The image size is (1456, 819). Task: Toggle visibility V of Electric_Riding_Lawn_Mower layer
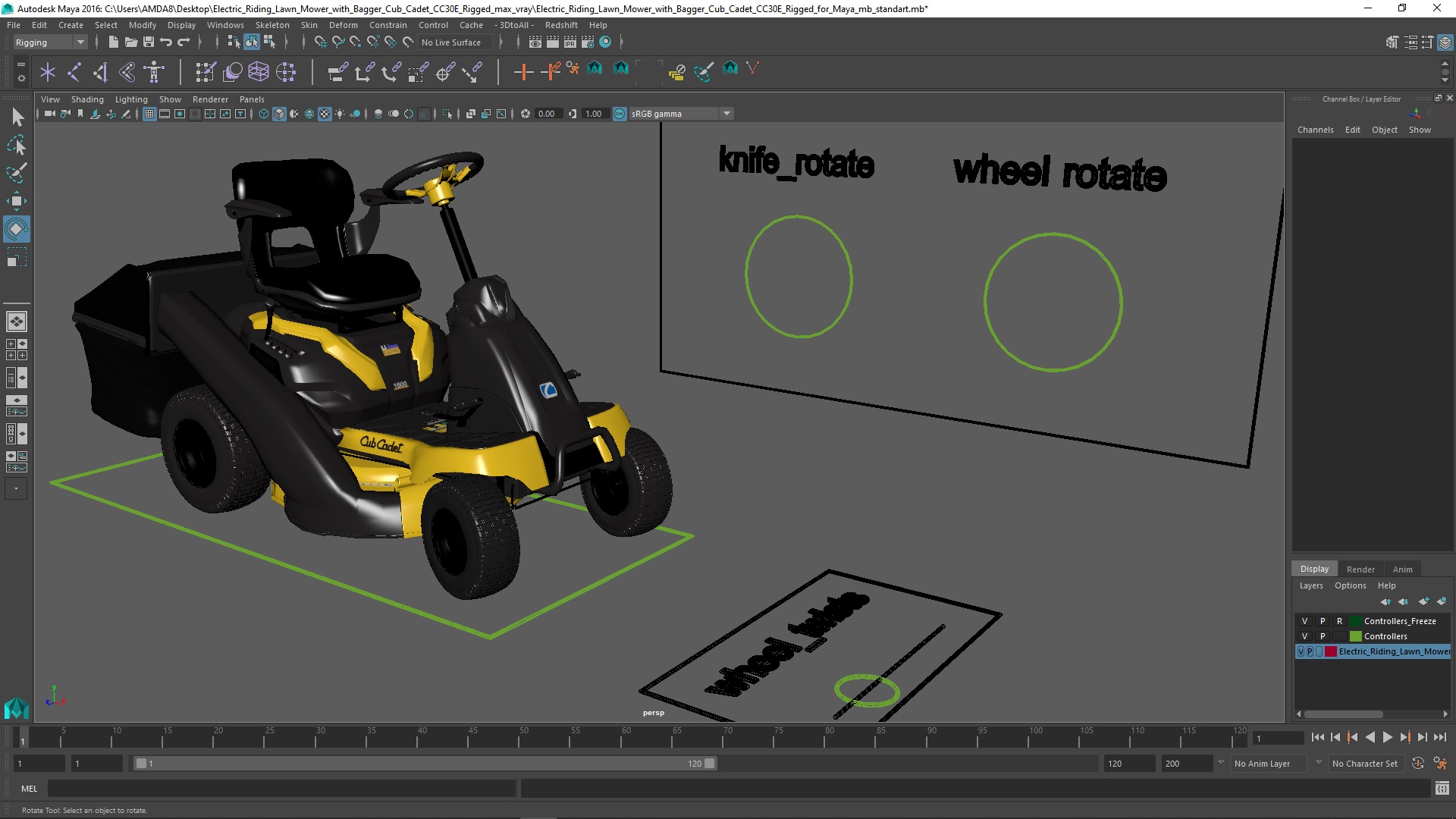(x=1301, y=651)
